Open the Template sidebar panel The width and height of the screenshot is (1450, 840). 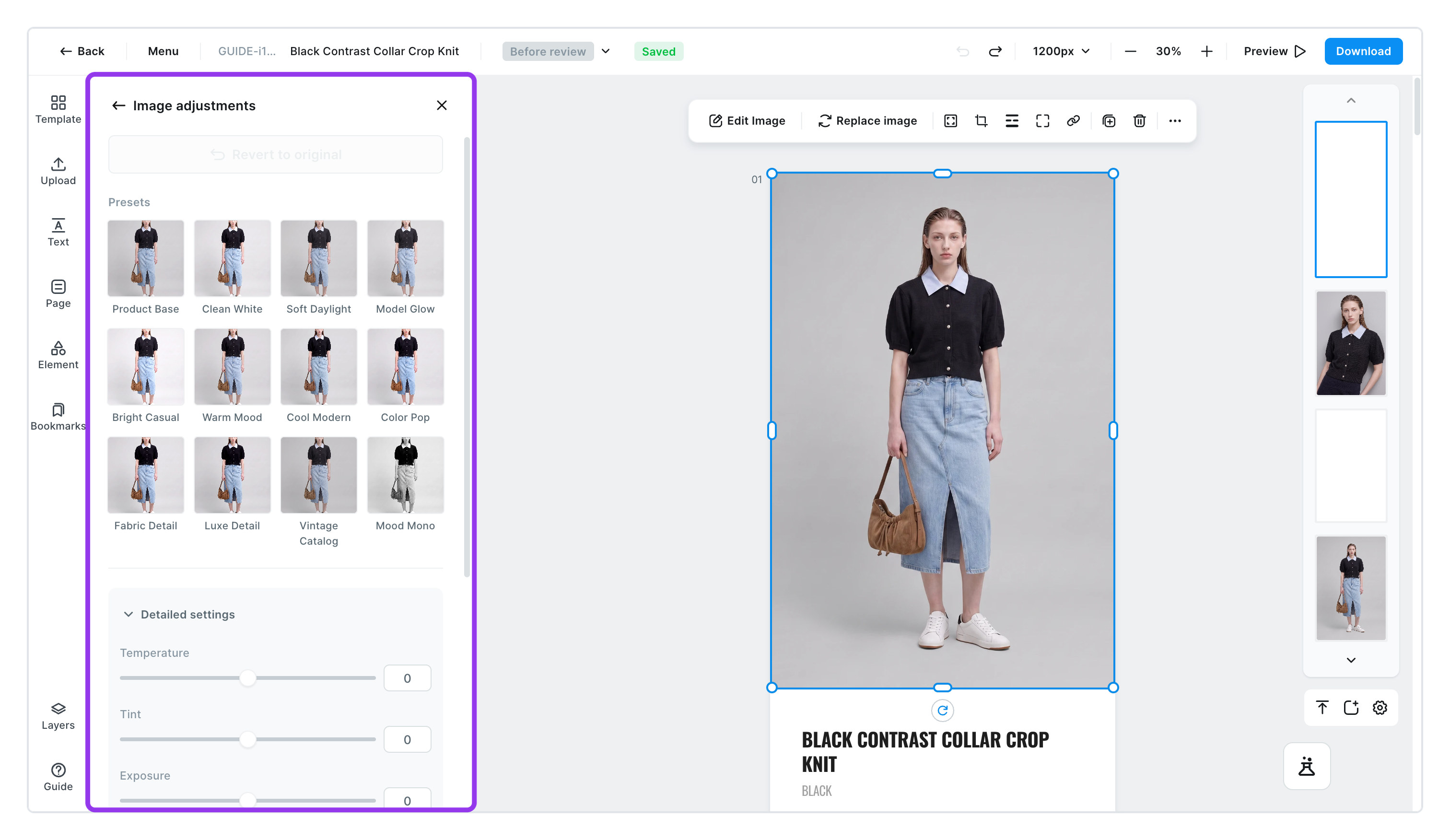[58, 109]
